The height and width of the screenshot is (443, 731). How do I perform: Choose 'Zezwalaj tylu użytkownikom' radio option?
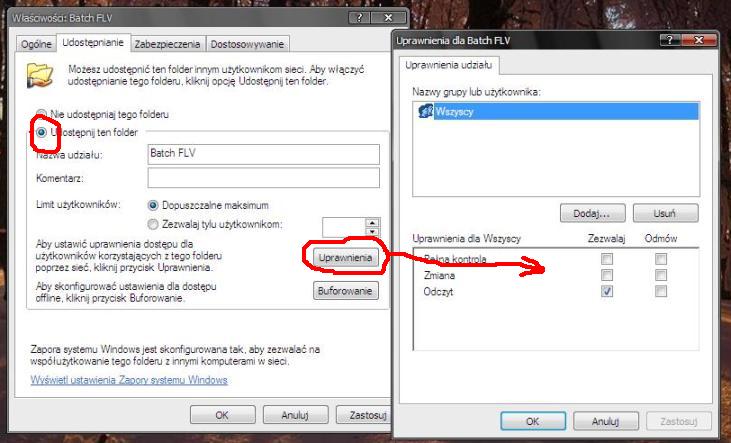pyautogui.click(x=152, y=224)
